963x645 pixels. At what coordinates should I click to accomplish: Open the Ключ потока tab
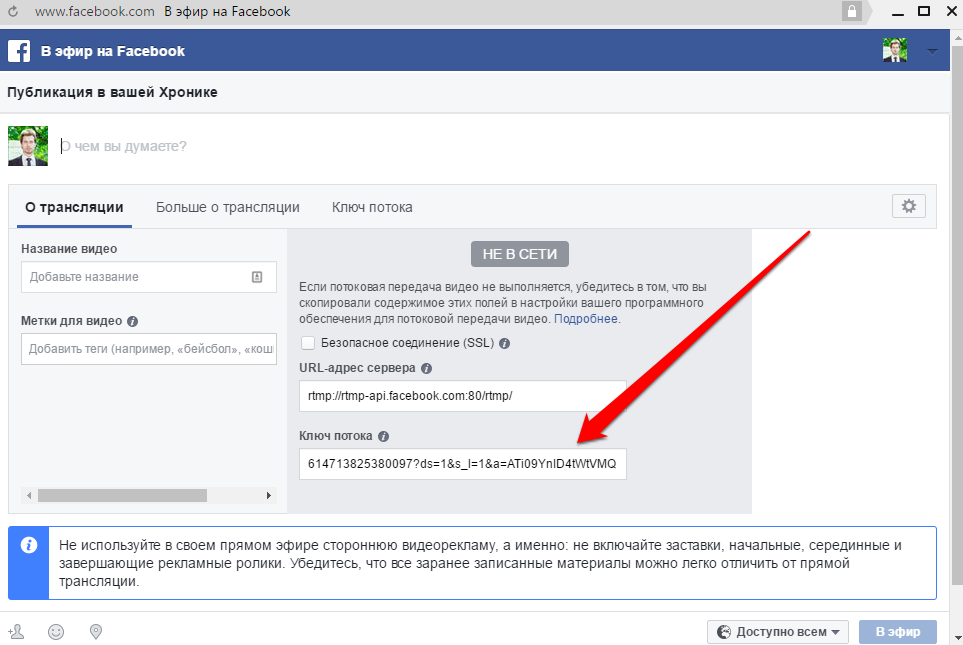click(x=372, y=208)
